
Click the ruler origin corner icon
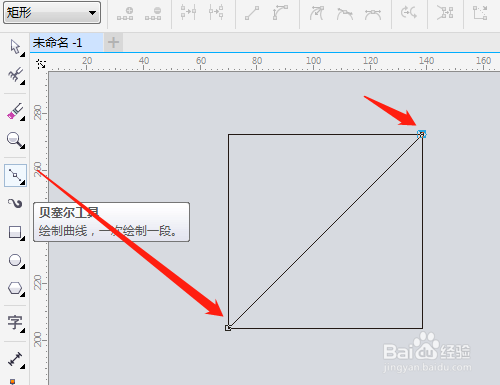(41, 64)
